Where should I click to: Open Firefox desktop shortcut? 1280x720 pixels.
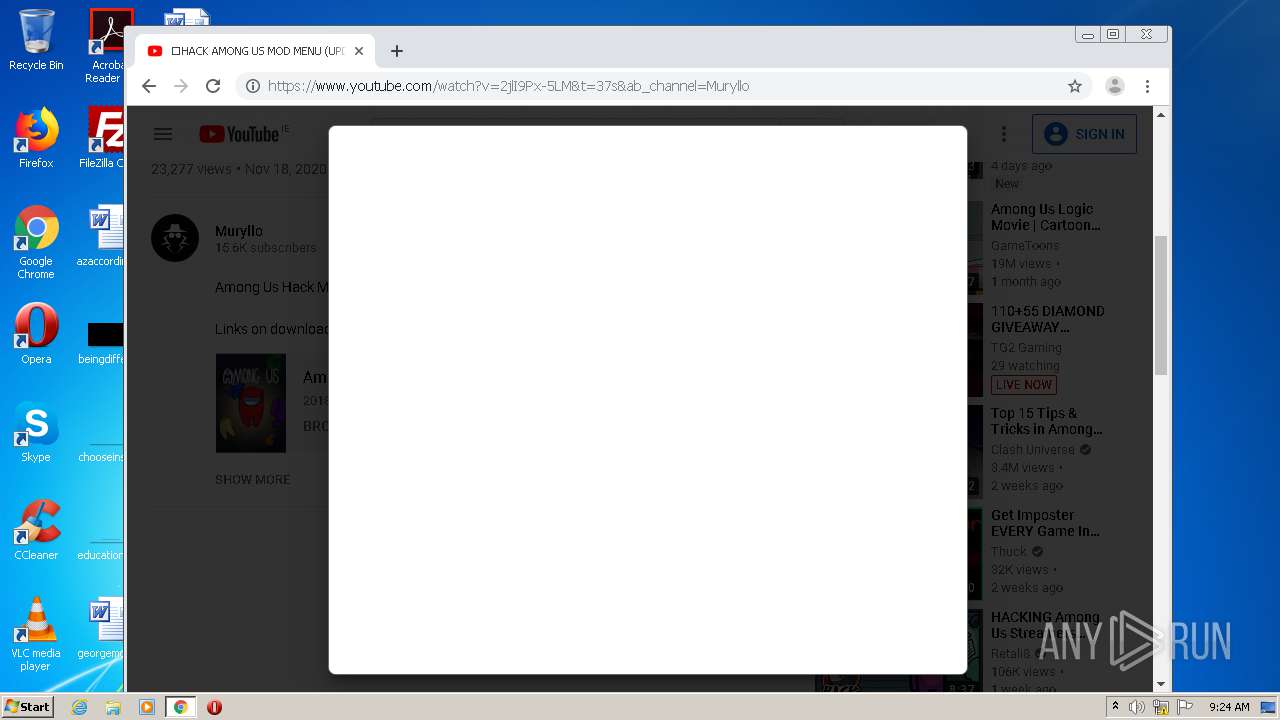click(x=36, y=138)
